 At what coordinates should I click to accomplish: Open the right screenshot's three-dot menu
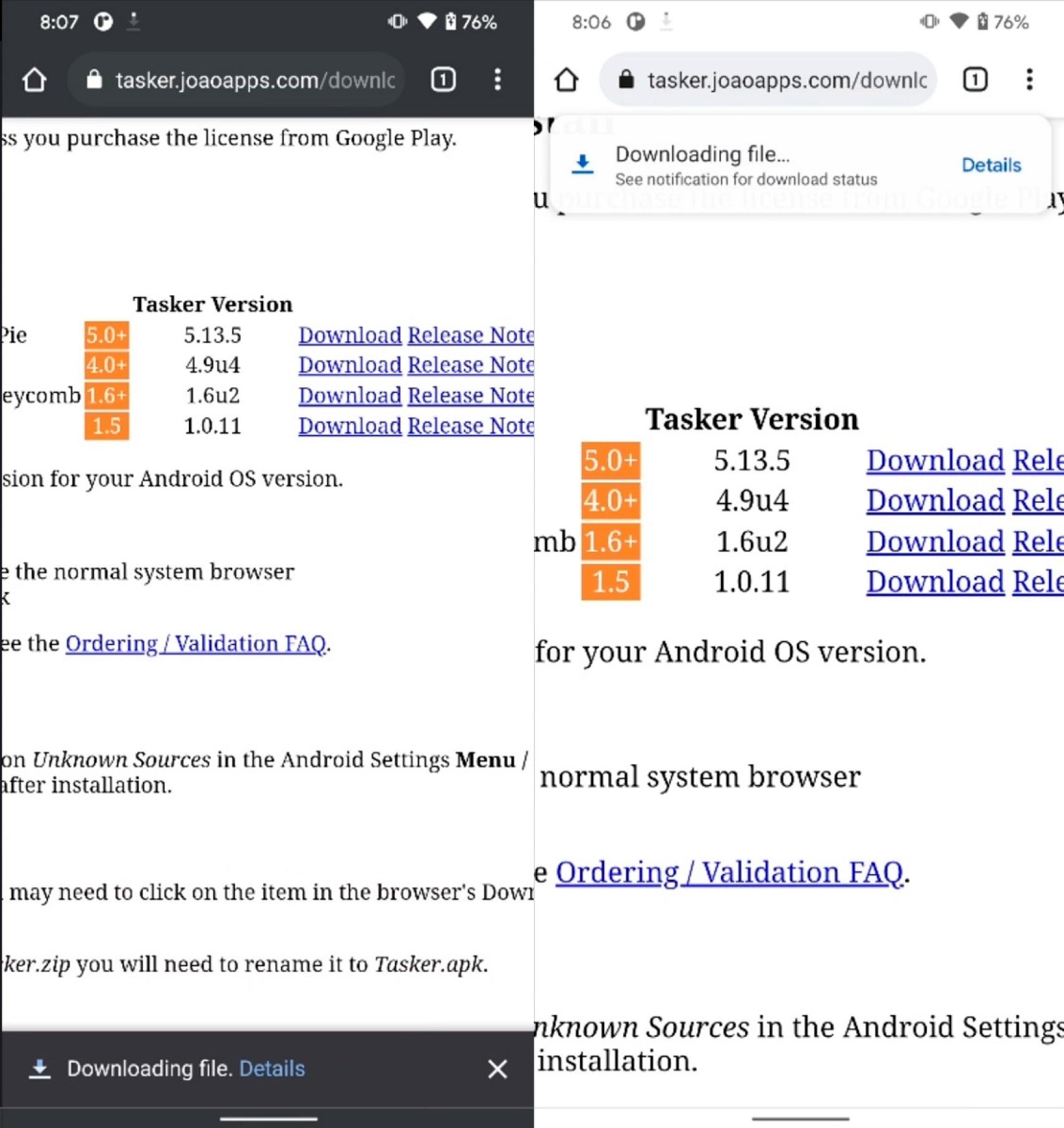[1029, 80]
